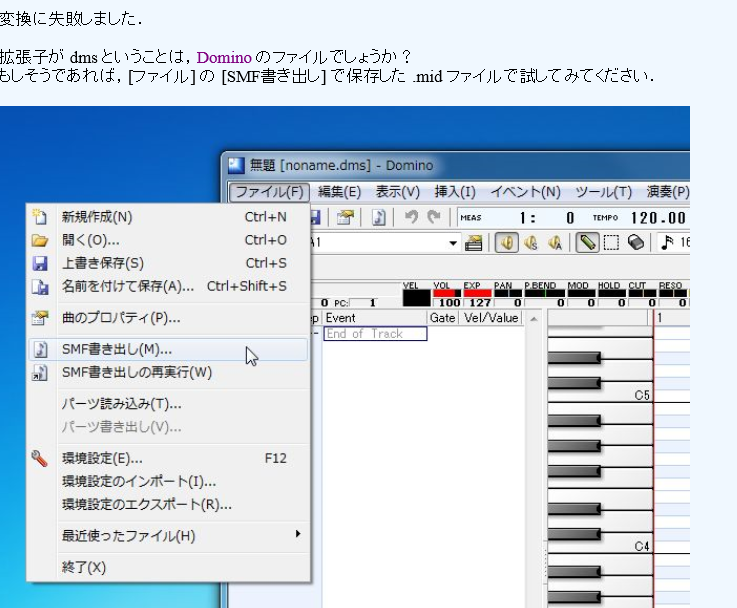
Task: Toggle the speaker A button
Action: click(x=555, y=243)
